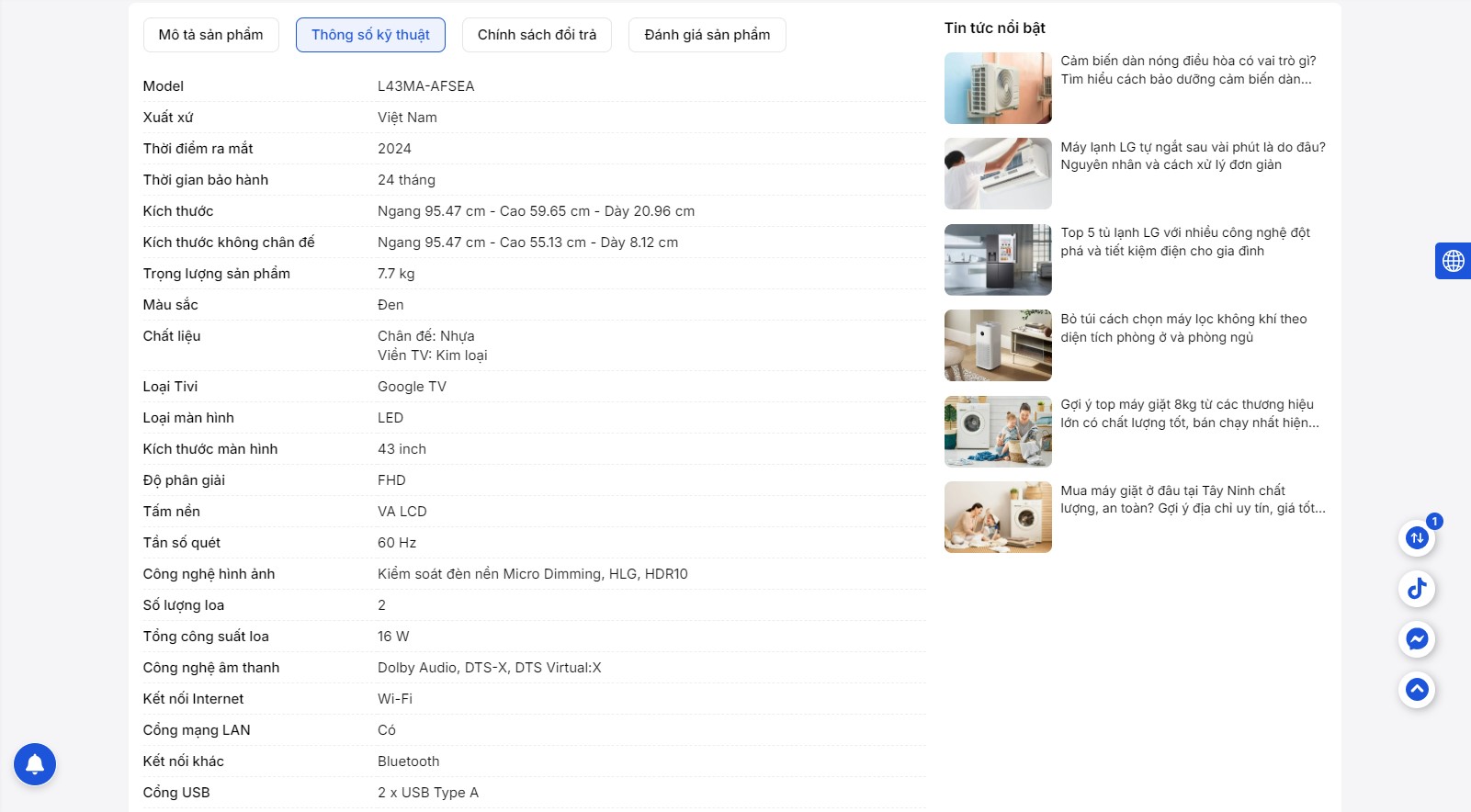The width and height of the screenshot is (1471, 812).
Task: Open the air conditioner sensor article thumbnail
Action: (998, 88)
